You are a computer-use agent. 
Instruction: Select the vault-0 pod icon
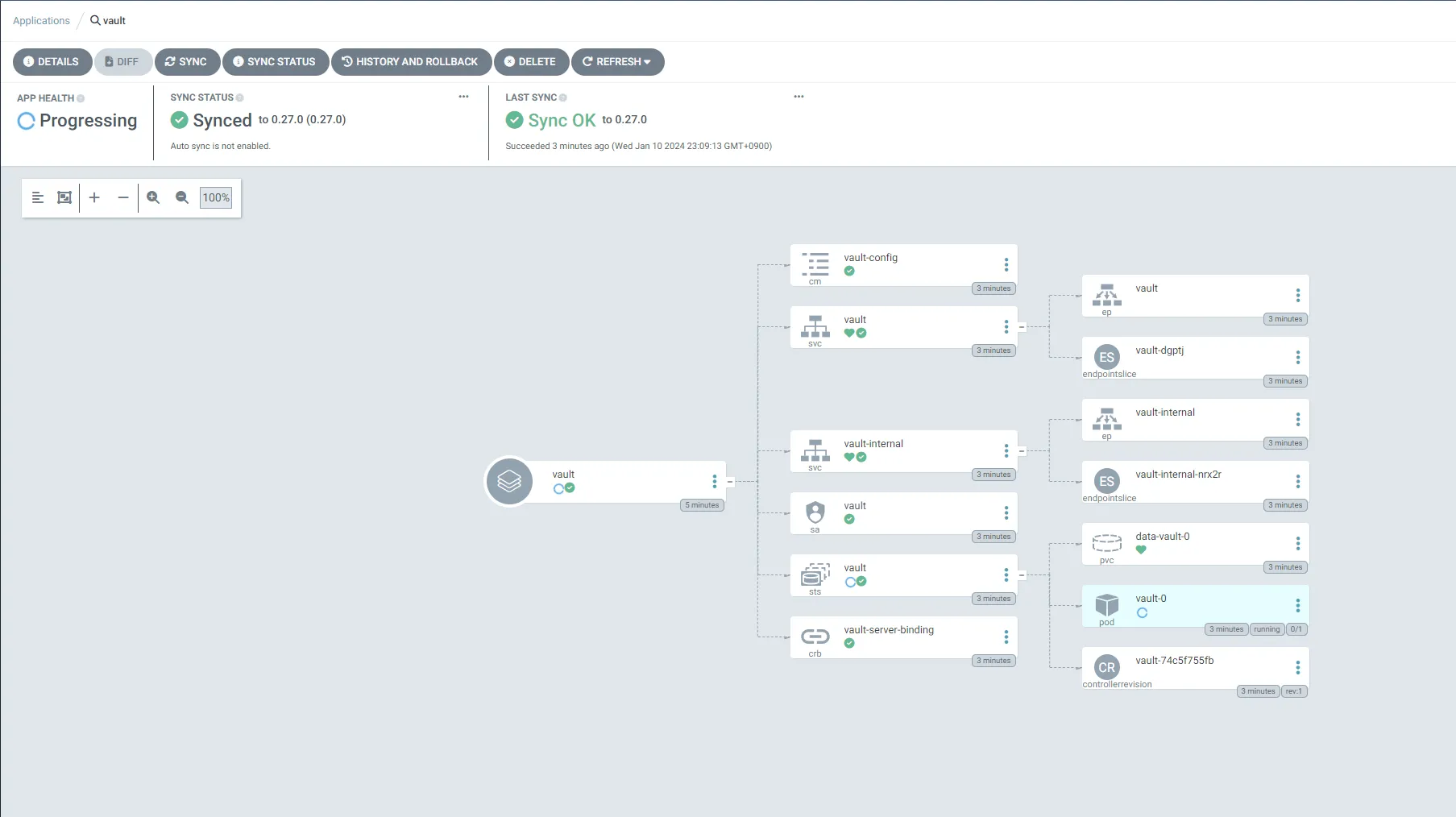pyautogui.click(x=1106, y=604)
